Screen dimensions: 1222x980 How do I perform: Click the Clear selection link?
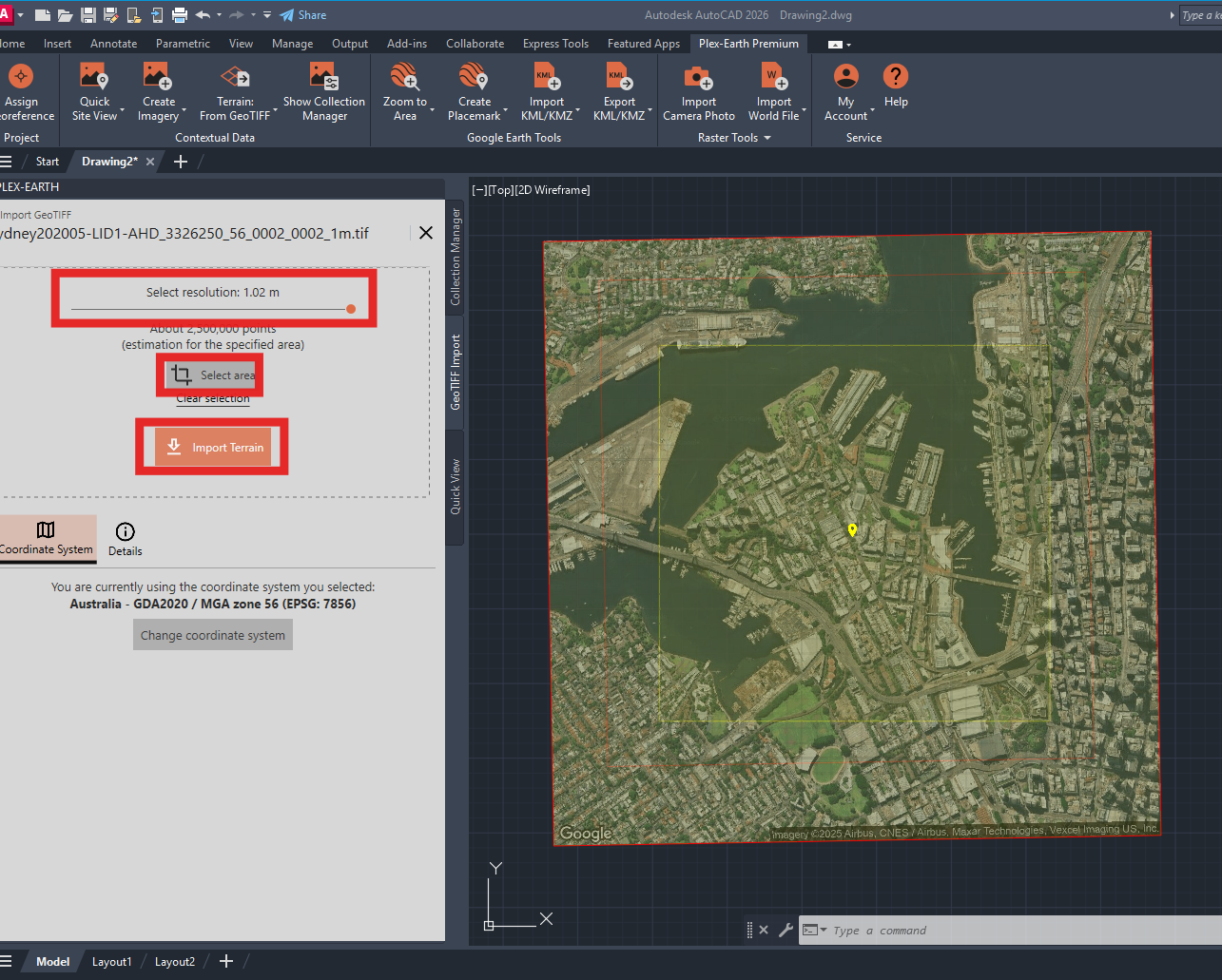click(x=213, y=398)
